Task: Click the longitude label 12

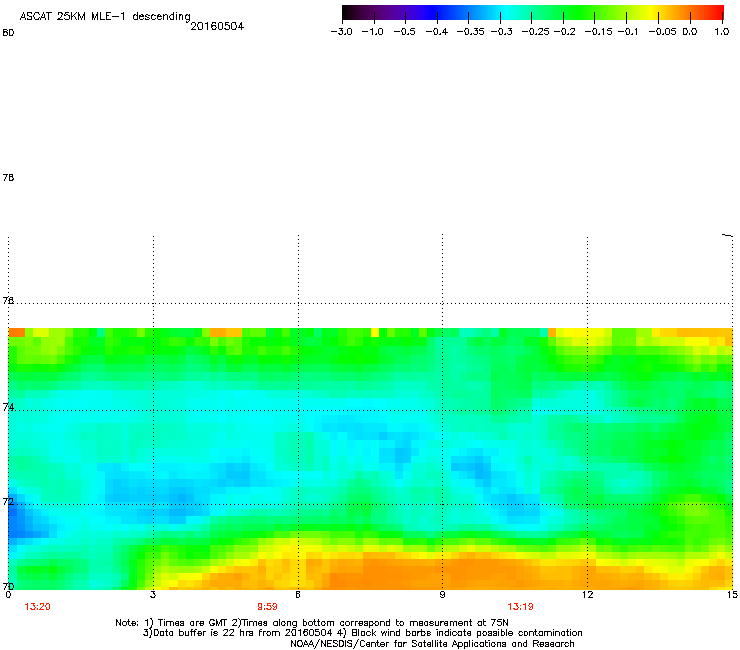Action: (587, 595)
